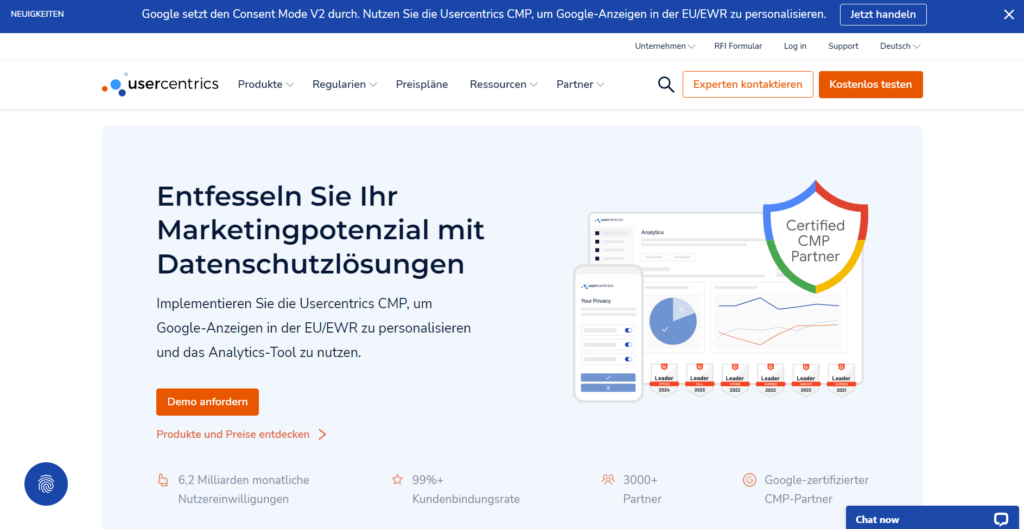Open the Deutsch language selector
Viewport: 1024px width, 529px height.
point(900,46)
